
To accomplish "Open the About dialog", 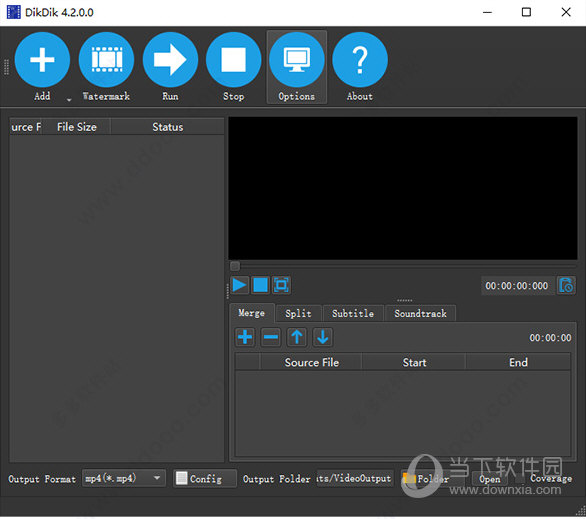I will [360, 67].
